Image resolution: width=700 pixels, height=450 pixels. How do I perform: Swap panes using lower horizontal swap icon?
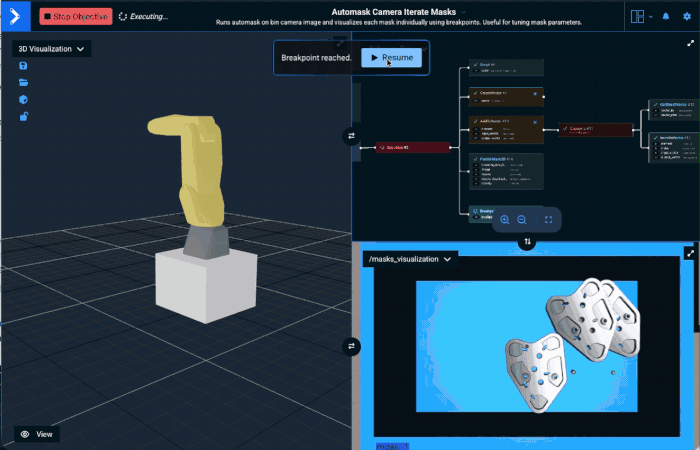351,346
